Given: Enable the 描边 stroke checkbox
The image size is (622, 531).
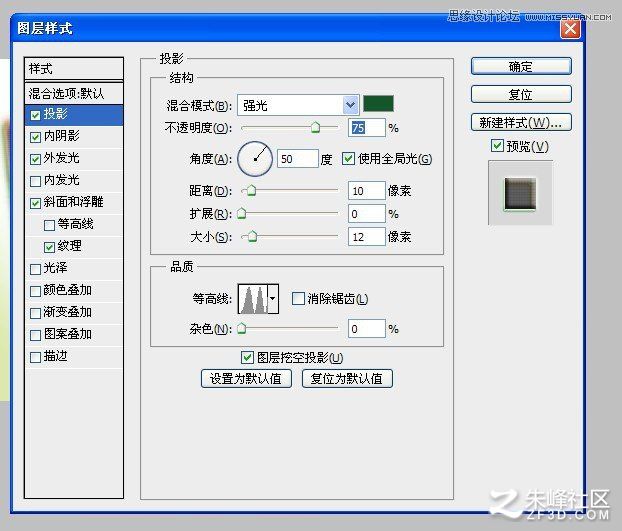Looking at the screenshot, I should tap(35, 357).
